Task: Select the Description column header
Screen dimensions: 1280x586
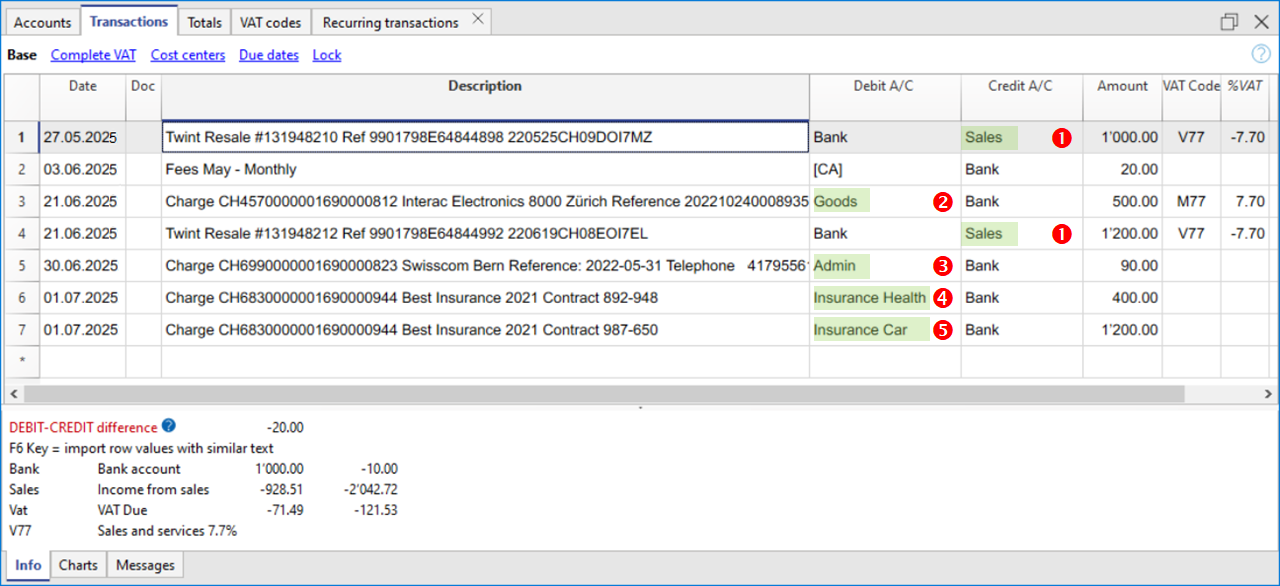Action: pos(485,87)
